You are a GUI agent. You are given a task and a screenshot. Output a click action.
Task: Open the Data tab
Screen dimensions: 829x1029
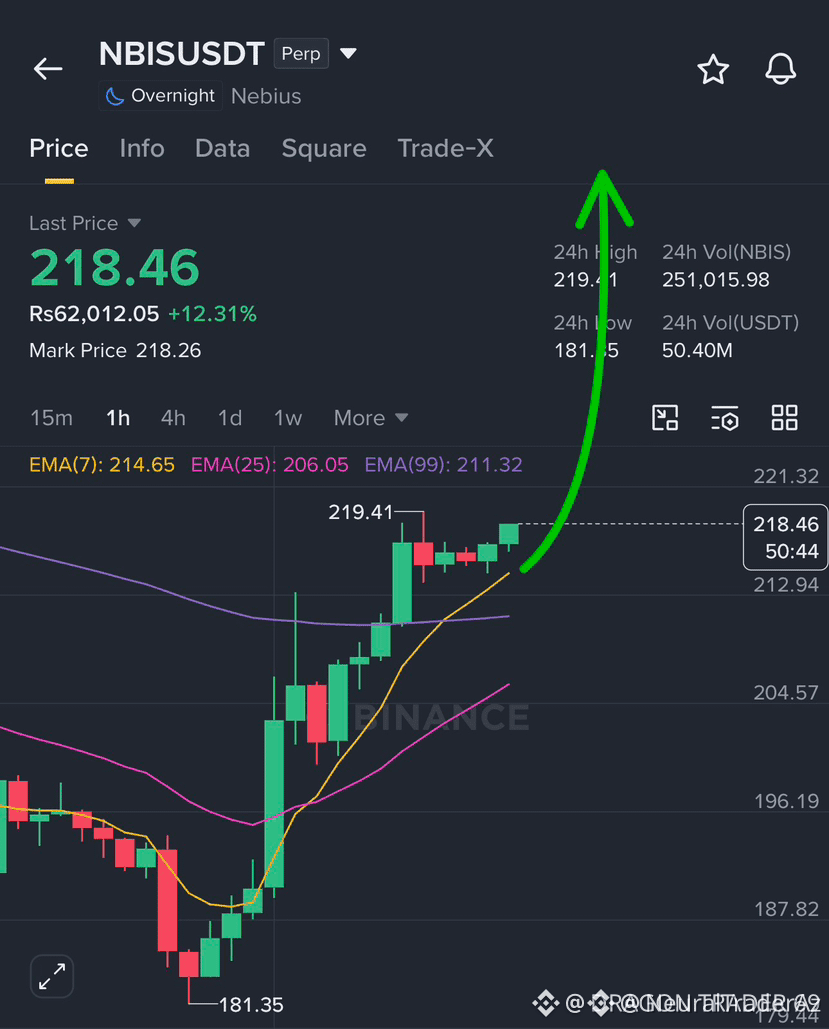pyautogui.click(x=223, y=148)
